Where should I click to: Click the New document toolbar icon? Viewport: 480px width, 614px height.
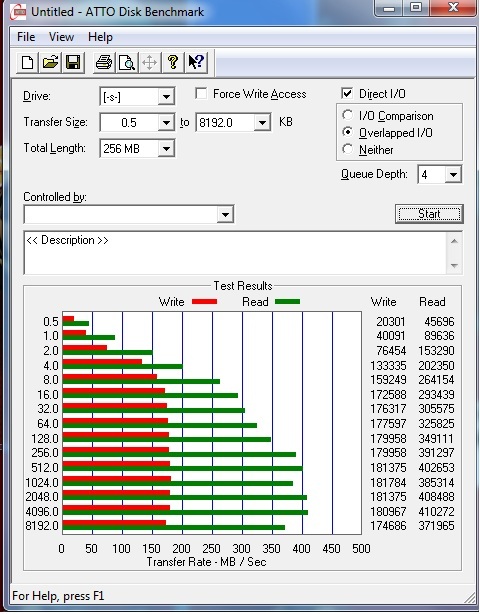27,62
